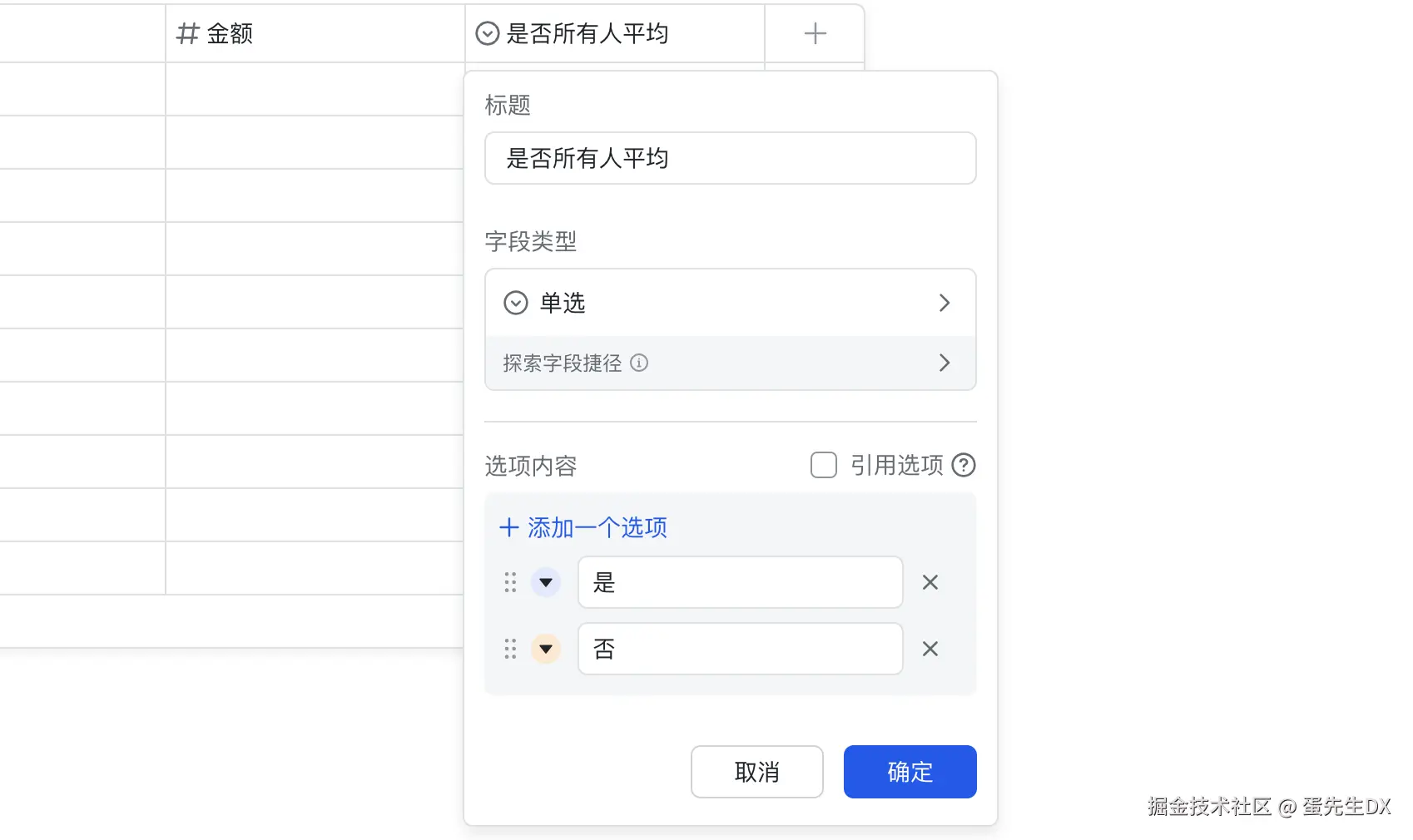Screen dimensions: 1413x840
Task: Click the drag handle of the 否 option
Action: pos(510,649)
